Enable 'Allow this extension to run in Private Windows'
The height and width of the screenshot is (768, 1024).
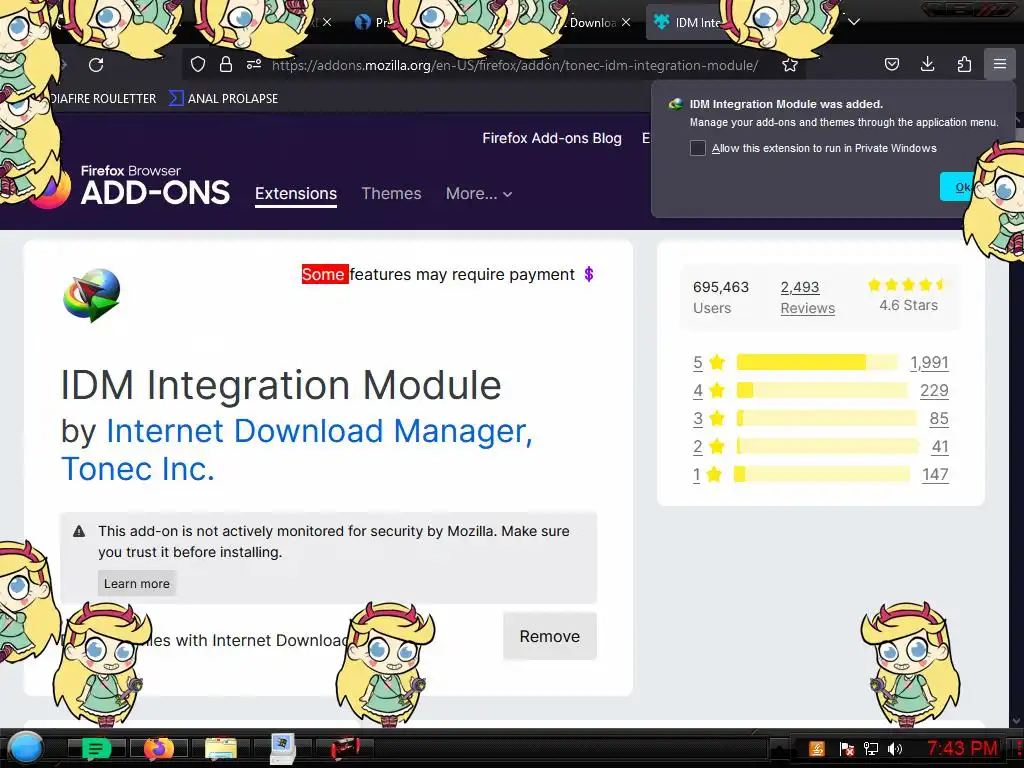pos(697,148)
